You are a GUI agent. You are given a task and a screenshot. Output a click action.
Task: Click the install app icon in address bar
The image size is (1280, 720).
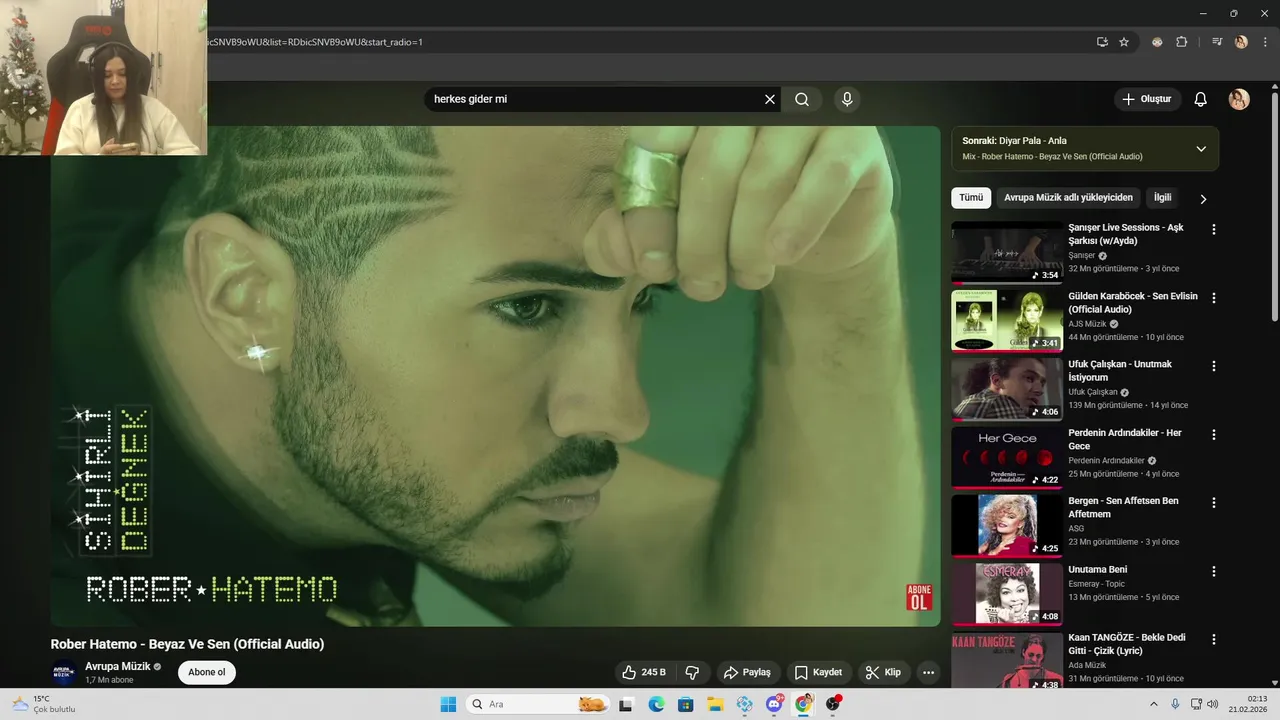point(1102,42)
